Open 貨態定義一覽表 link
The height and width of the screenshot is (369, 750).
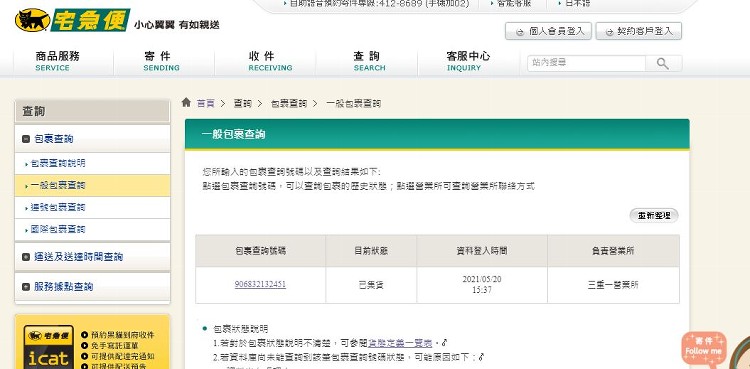pyautogui.click(x=400, y=343)
